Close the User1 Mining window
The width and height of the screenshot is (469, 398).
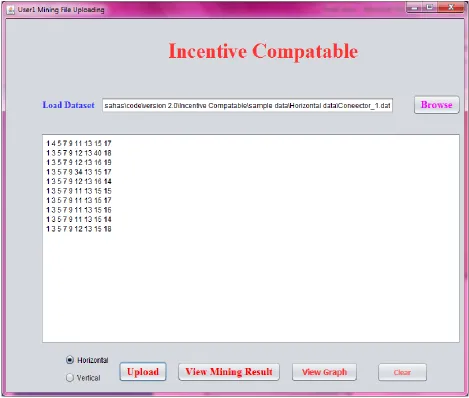[451, 7]
